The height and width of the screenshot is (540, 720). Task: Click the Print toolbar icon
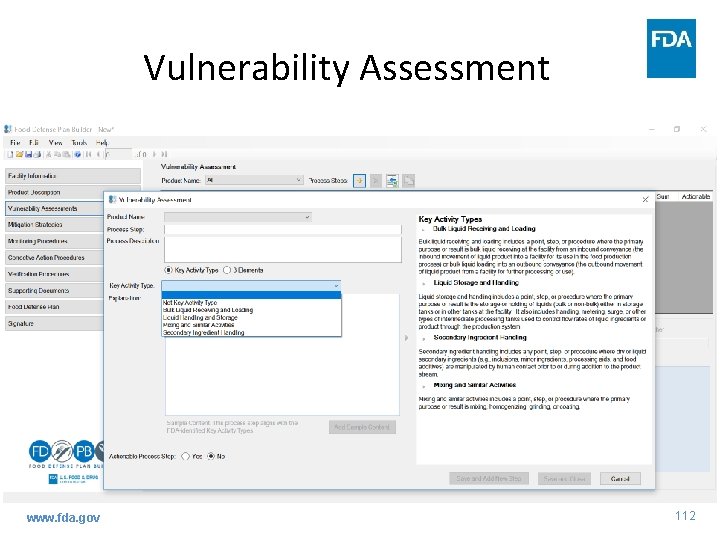(x=37, y=155)
